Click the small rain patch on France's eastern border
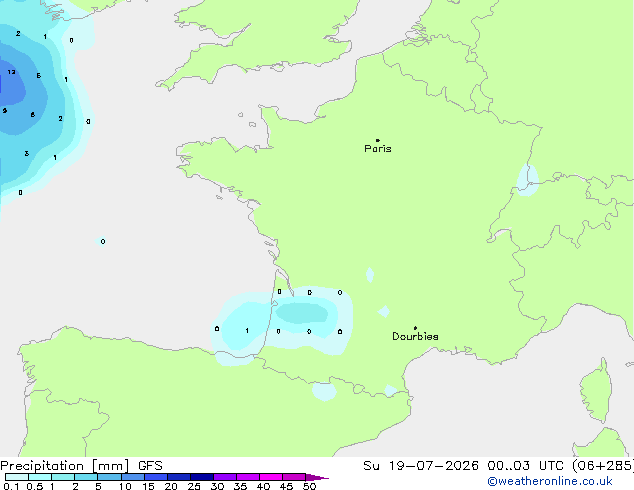Viewport: 634px width, 490px height. tap(528, 180)
